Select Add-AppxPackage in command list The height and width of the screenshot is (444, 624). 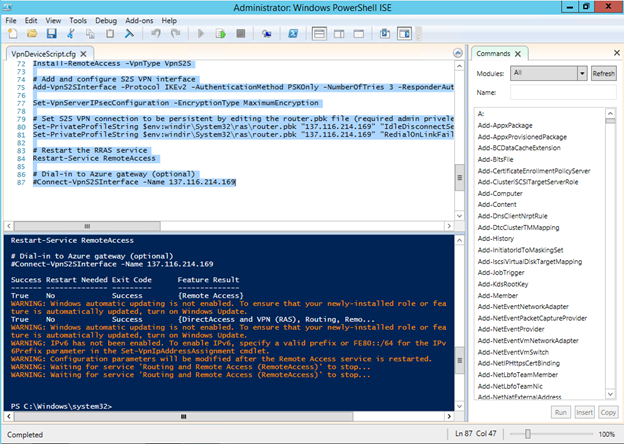click(x=505, y=125)
